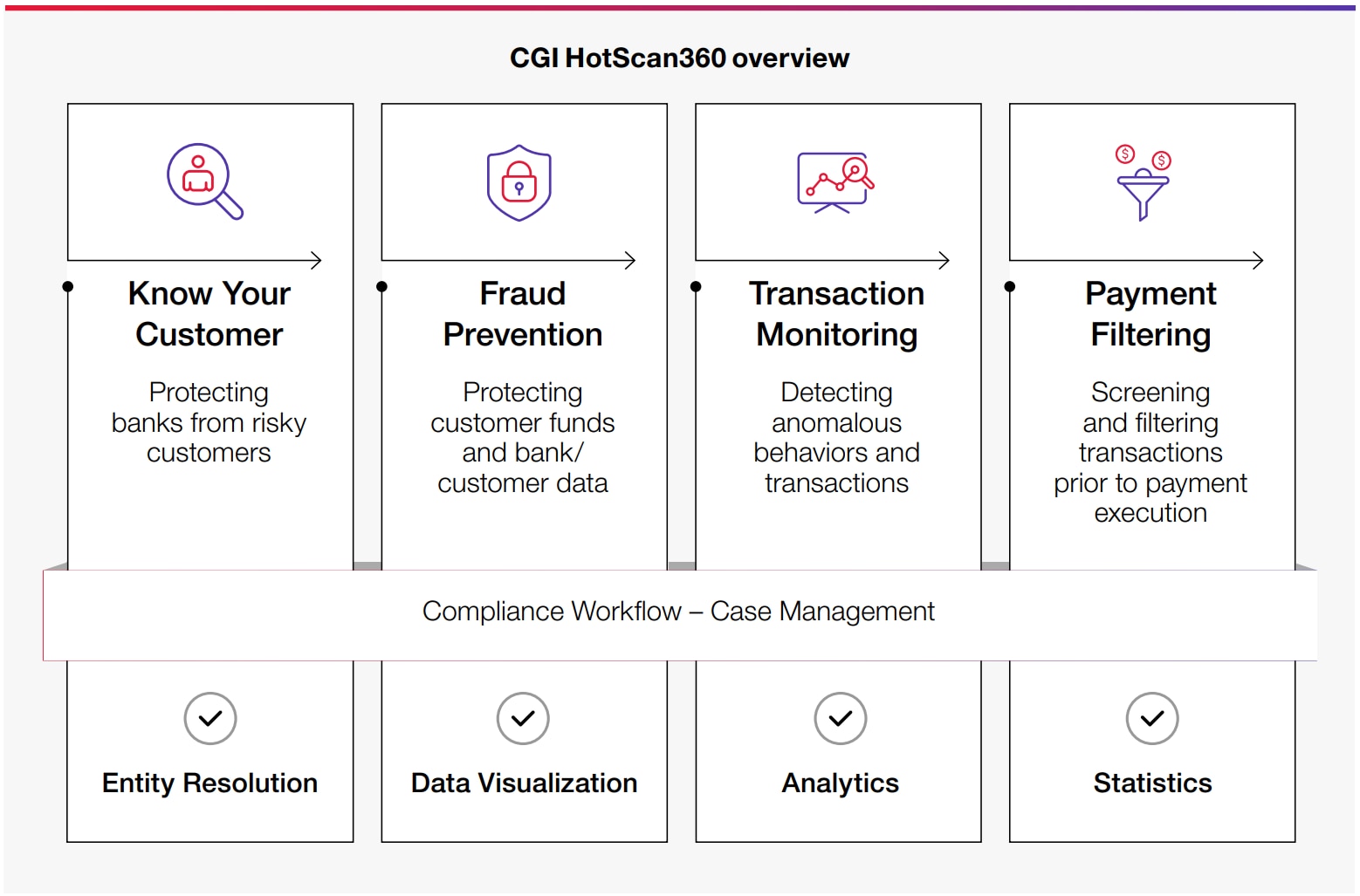1360x896 pixels.
Task: Click the checkmark above Statistics
Action: point(1152,719)
